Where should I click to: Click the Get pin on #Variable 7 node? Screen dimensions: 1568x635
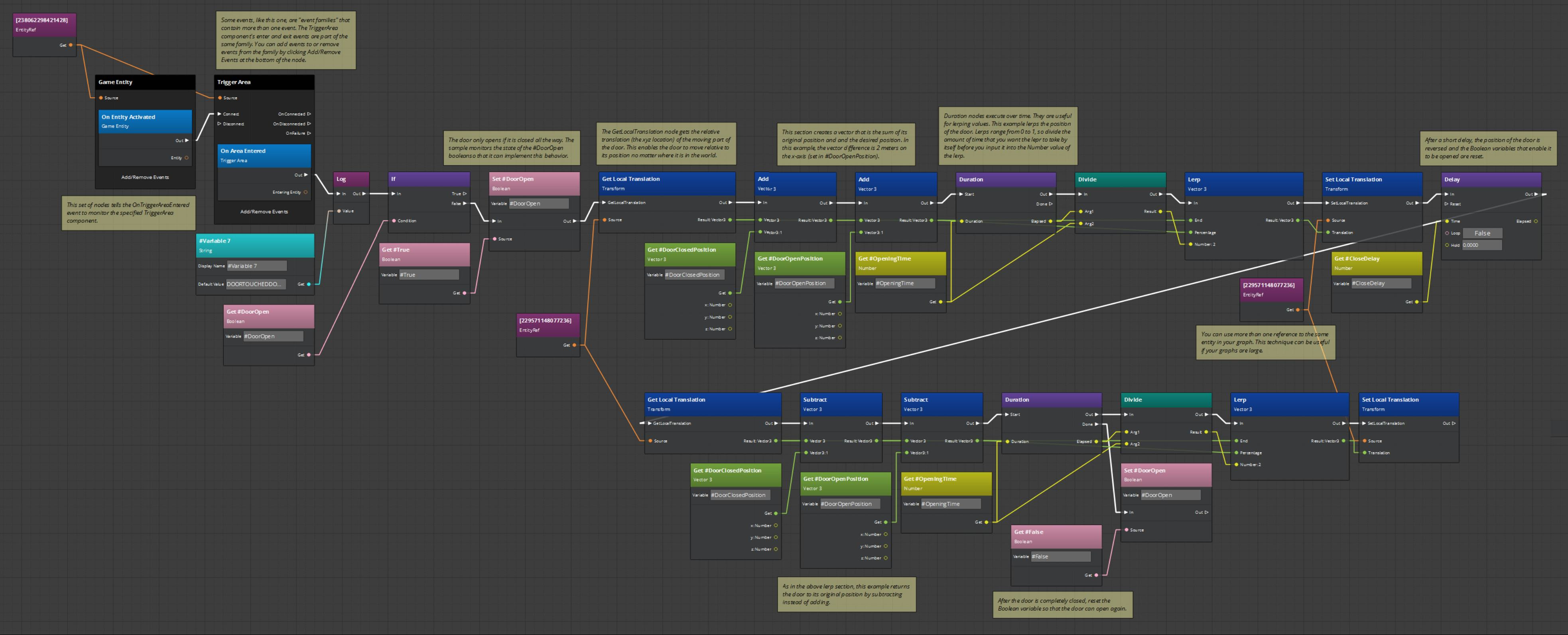click(309, 284)
